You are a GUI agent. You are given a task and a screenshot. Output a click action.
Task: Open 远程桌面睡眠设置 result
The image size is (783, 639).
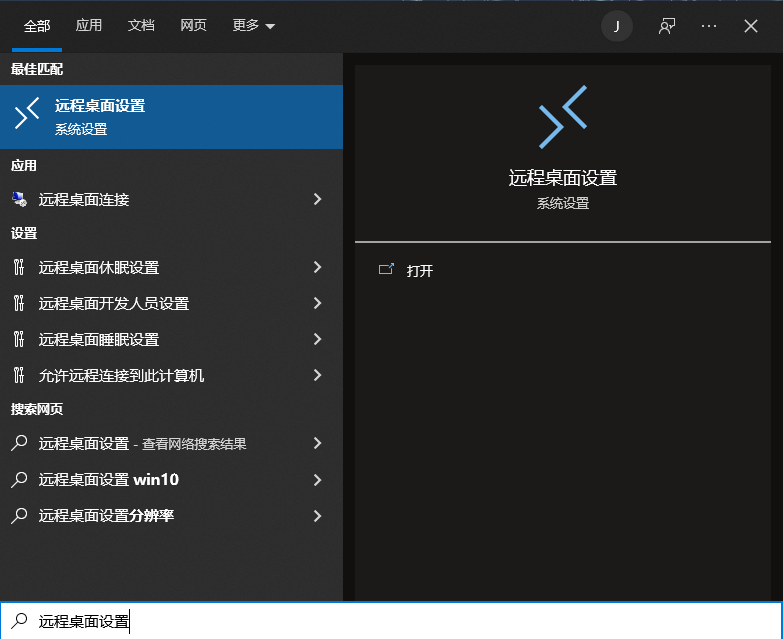coord(171,339)
